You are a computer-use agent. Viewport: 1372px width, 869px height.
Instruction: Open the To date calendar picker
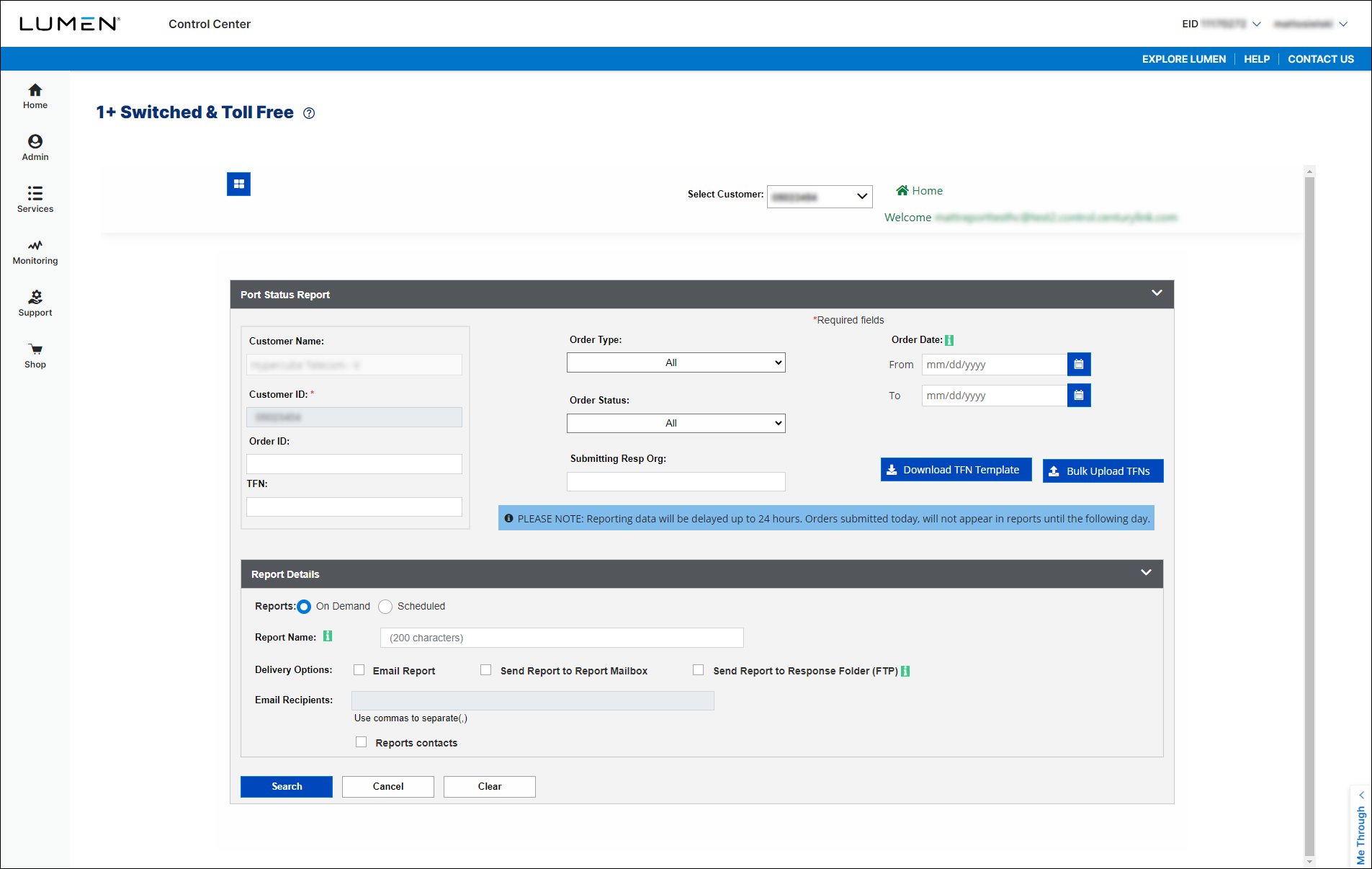click(1079, 396)
